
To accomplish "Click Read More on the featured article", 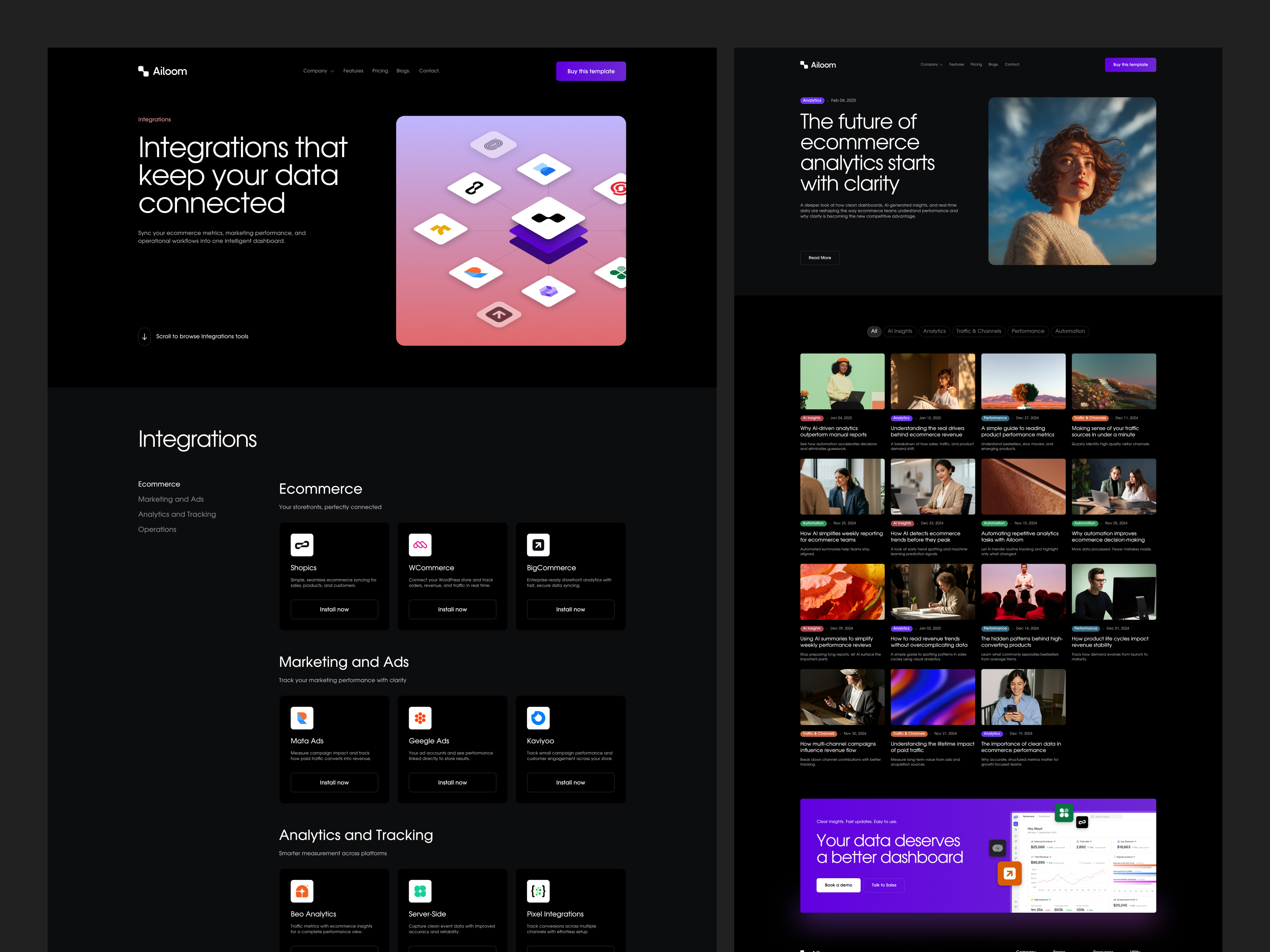I will [x=819, y=258].
